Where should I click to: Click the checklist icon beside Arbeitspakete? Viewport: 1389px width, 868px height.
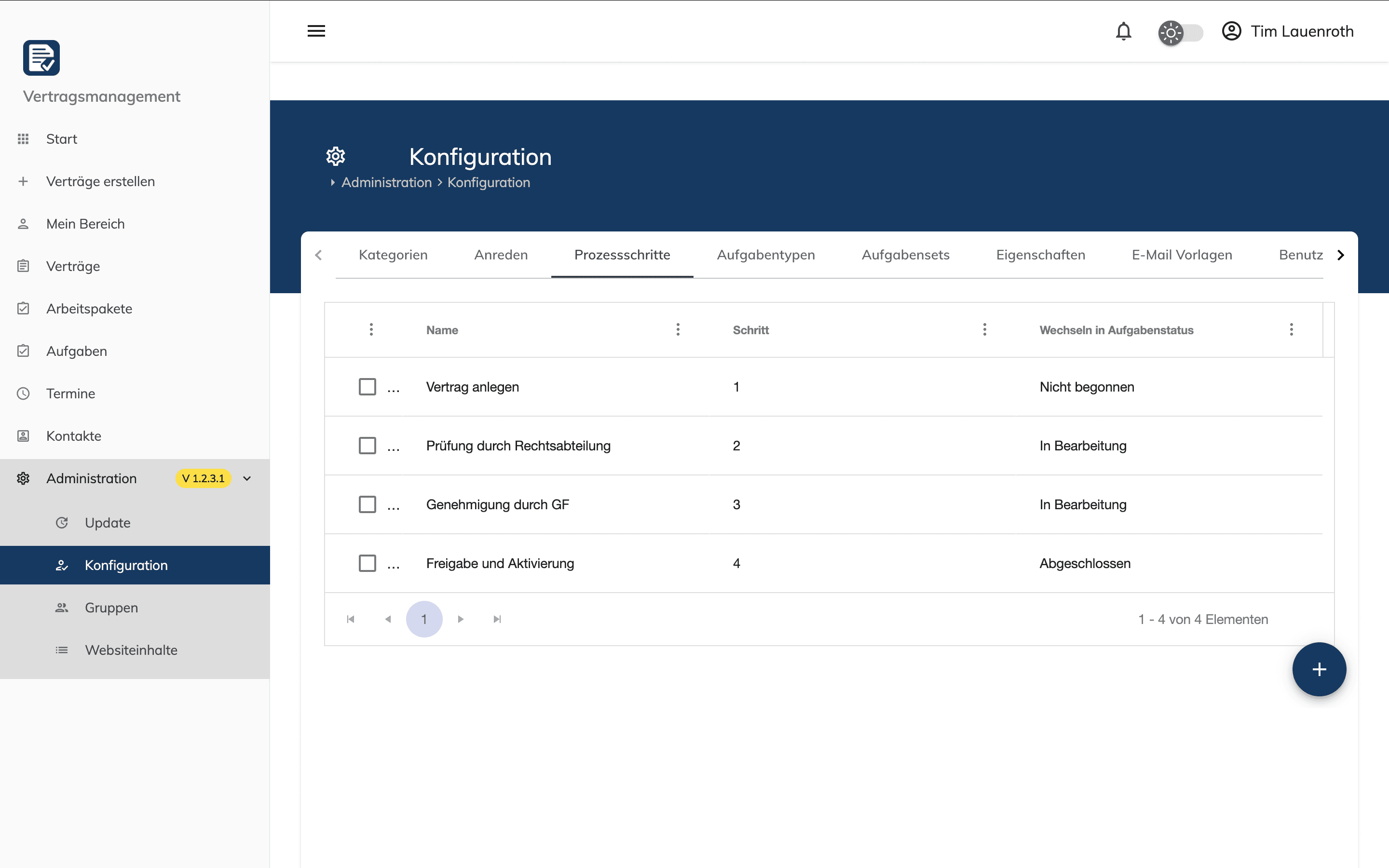point(23,309)
